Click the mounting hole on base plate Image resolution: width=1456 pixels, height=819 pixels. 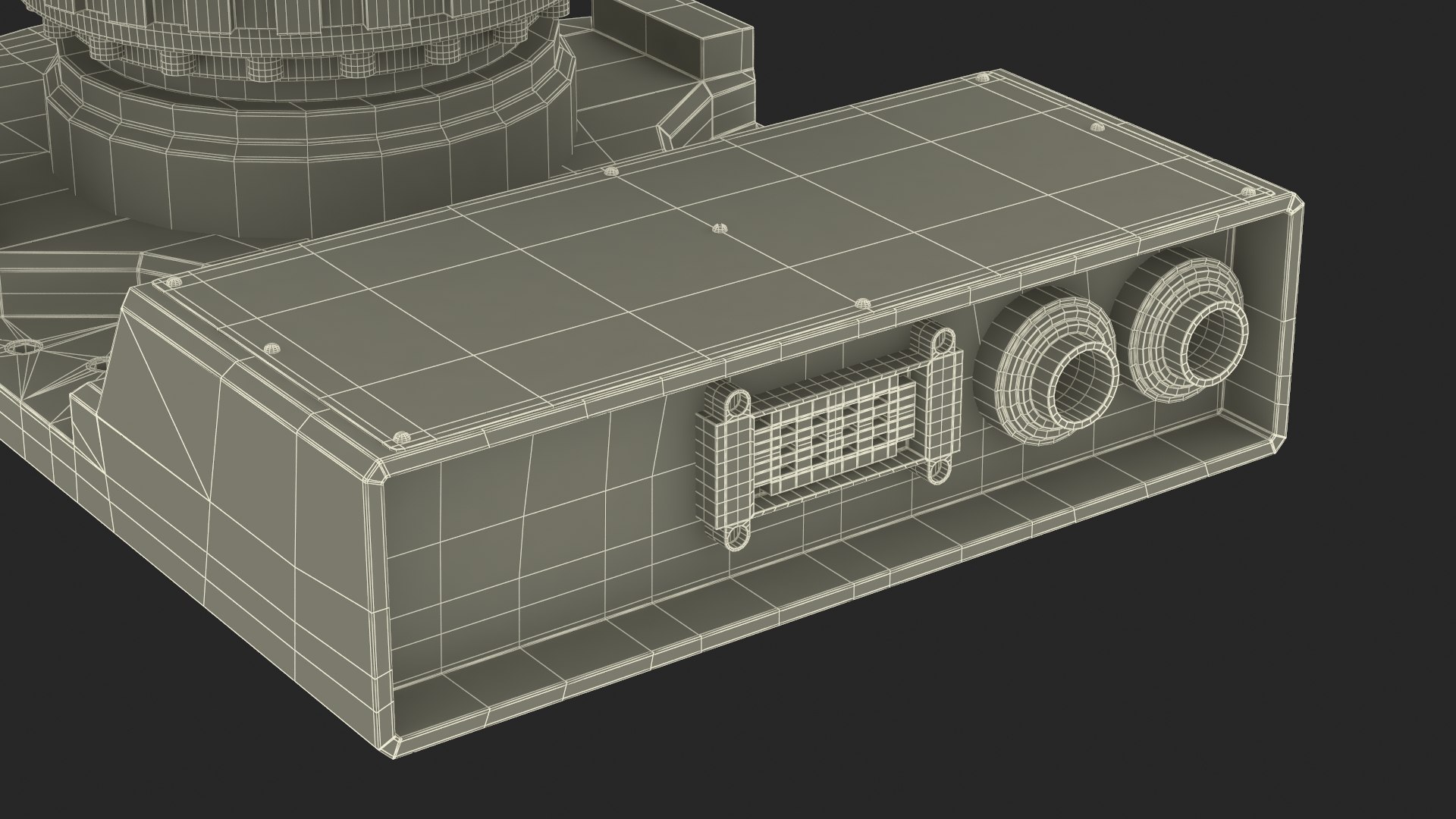point(23,348)
